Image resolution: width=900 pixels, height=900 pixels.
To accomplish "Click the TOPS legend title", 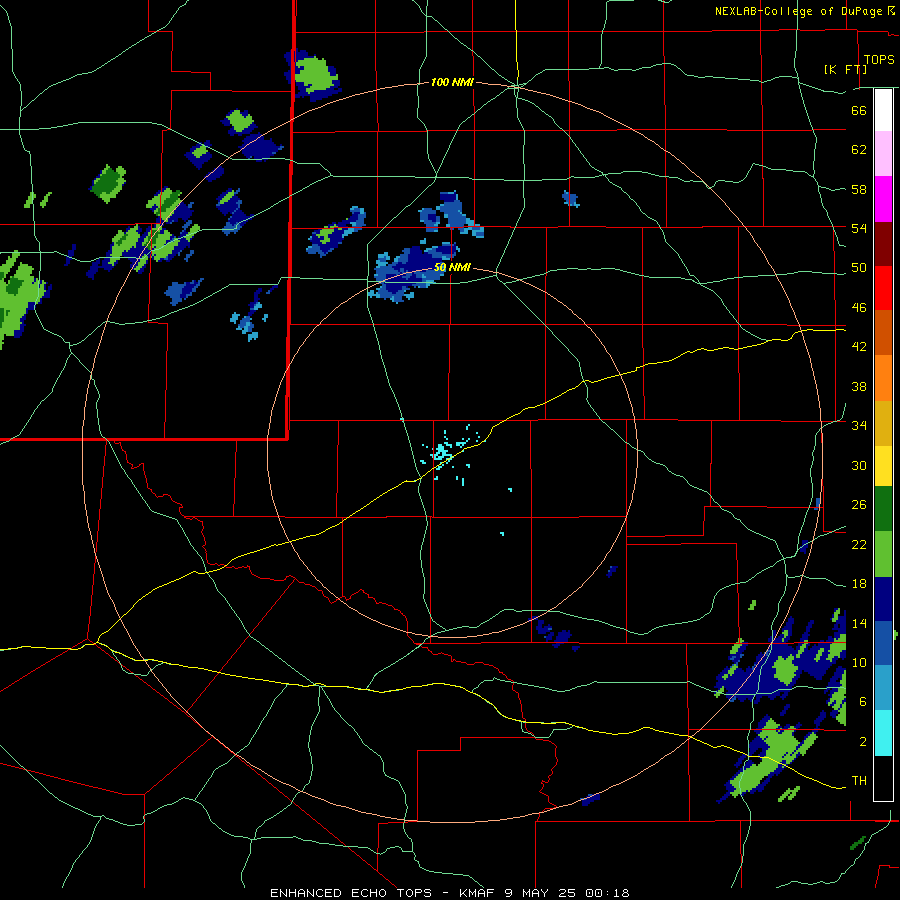I will point(879,59).
